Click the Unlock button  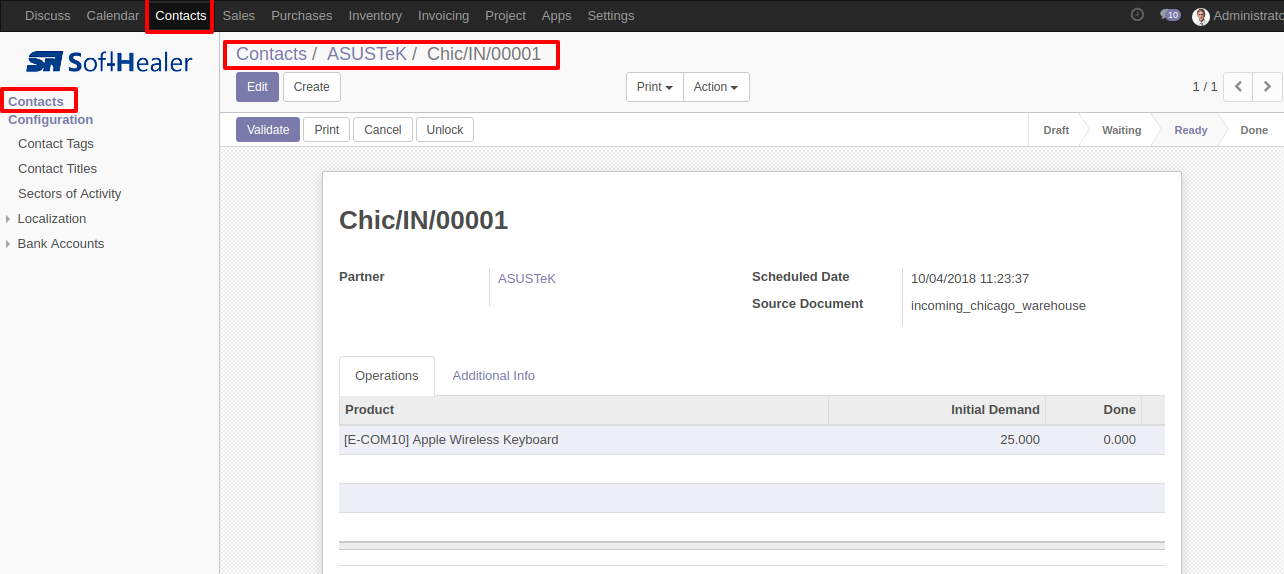point(445,130)
